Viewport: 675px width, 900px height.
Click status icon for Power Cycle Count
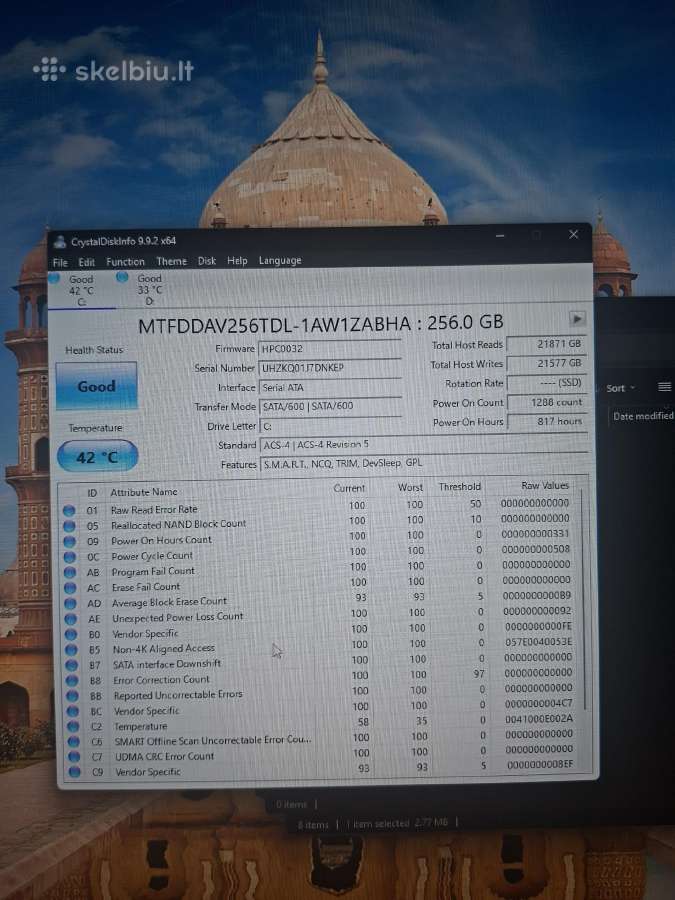[70, 557]
